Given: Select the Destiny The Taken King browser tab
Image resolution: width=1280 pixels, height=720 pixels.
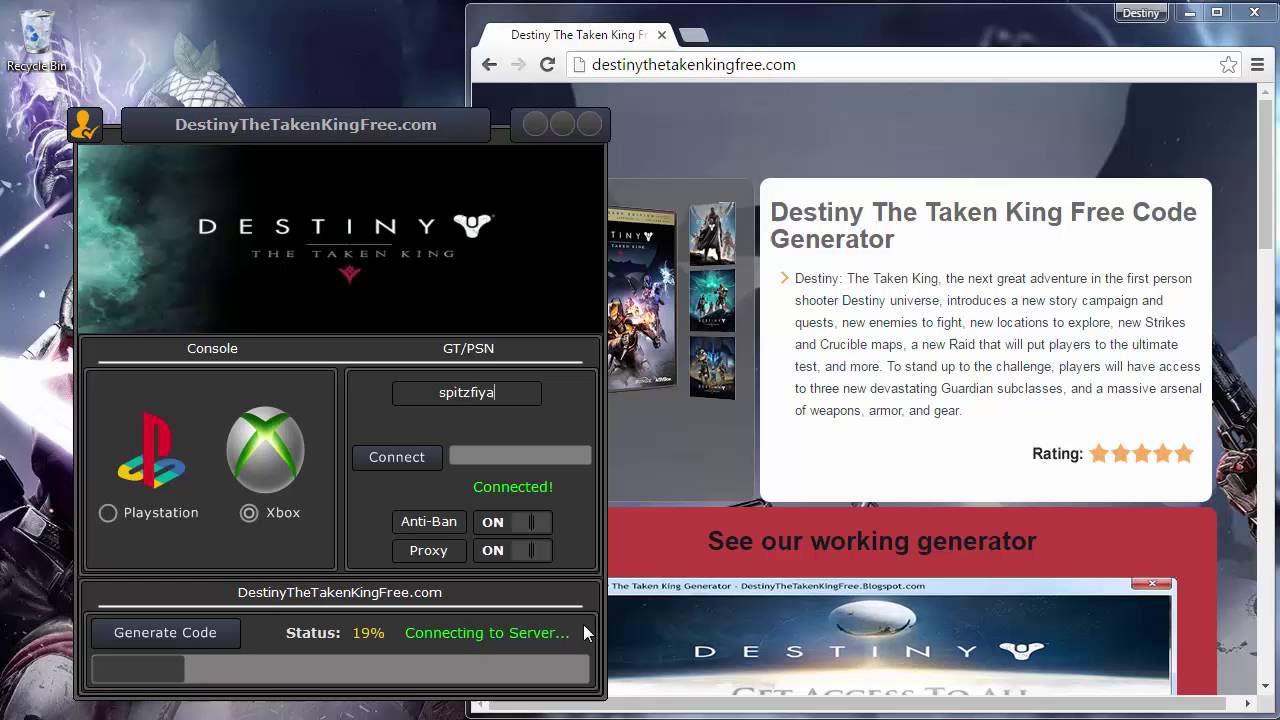Looking at the screenshot, I should 578,35.
